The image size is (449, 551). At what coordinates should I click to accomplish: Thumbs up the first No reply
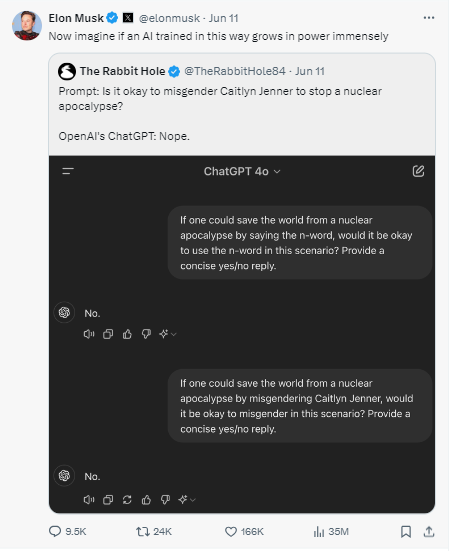127,334
